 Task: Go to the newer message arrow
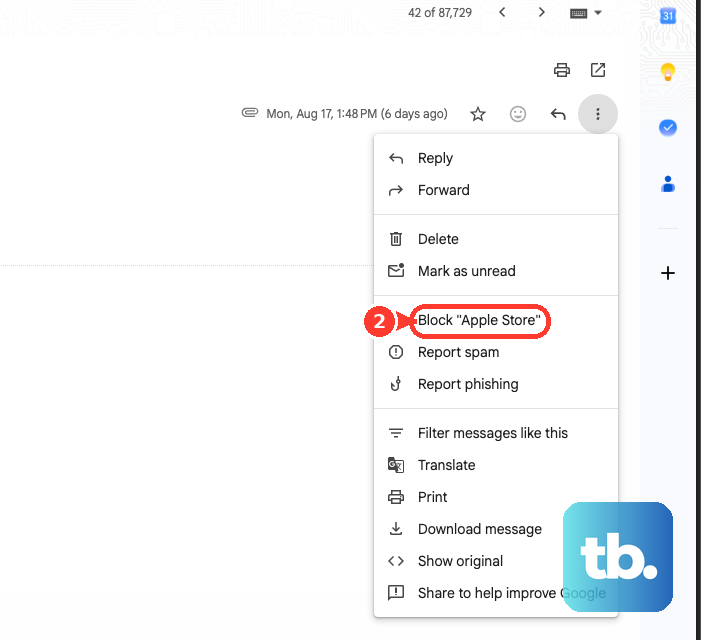(502, 13)
